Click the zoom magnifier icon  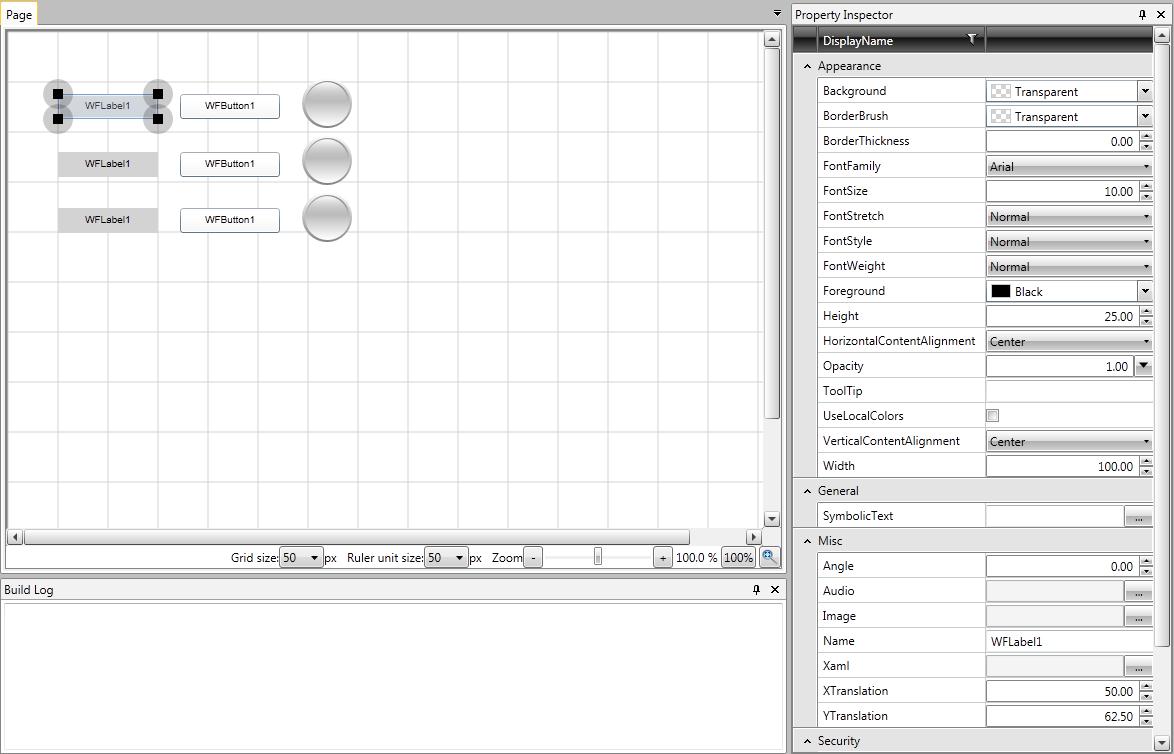pyautogui.click(x=769, y=557)
